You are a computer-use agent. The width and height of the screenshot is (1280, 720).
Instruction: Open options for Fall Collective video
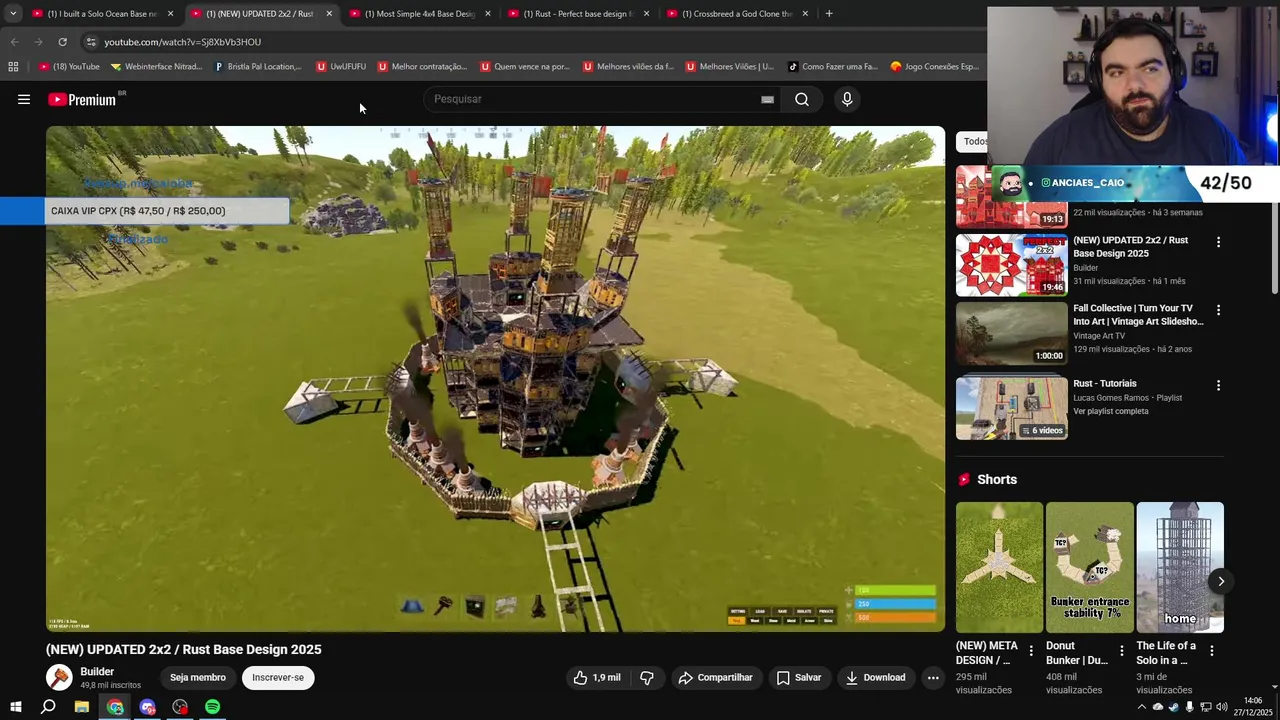[x=1218, y=310]
